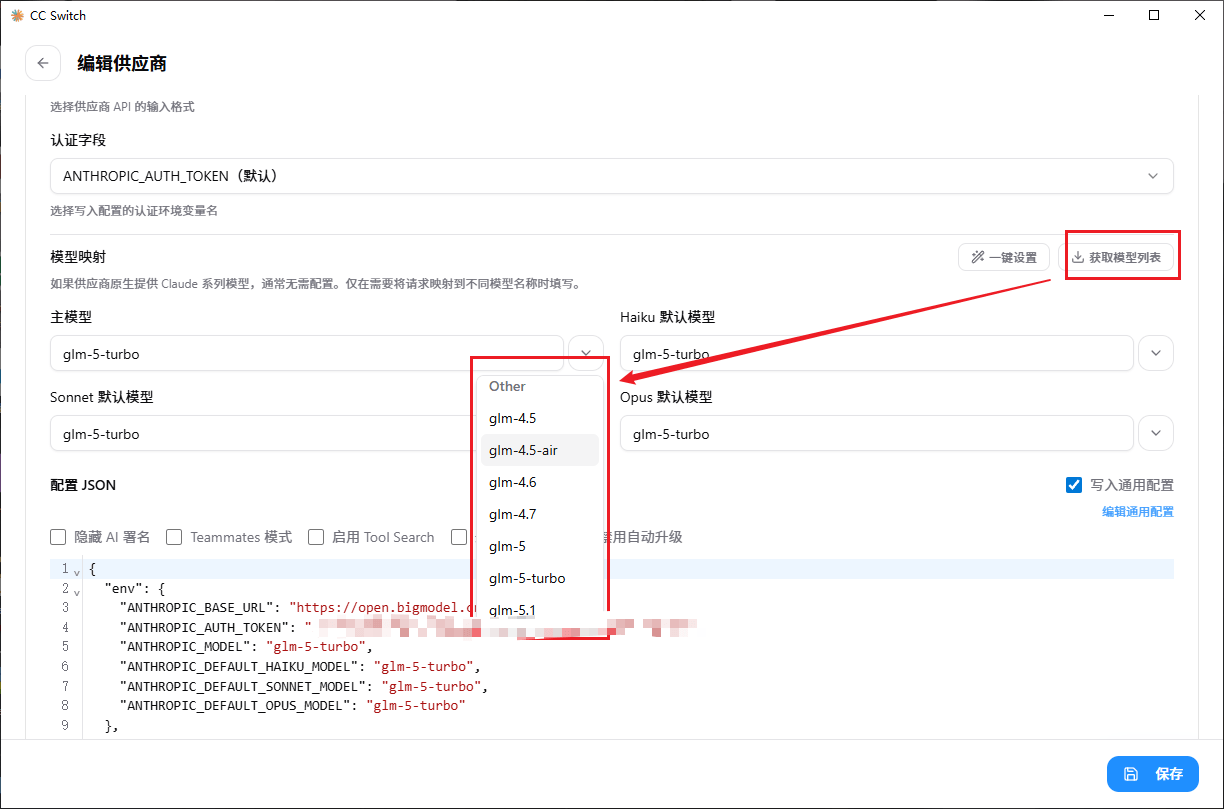Image resolution: width=1224 pixels, height=809 pixels.
Task: Enable the 隐藏 AI 署名 checkbox
Action: tap(58, 537)
